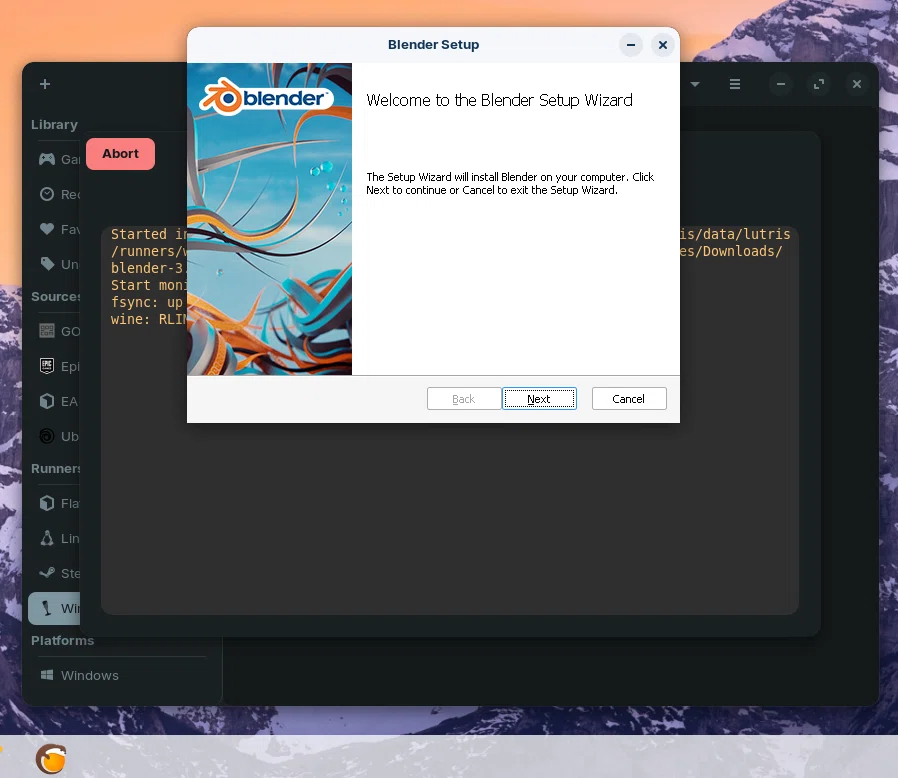Screen dimensions: 898x778
Task: Open the Games library icon in Lutris sidebar
Action: click(46, 159)
